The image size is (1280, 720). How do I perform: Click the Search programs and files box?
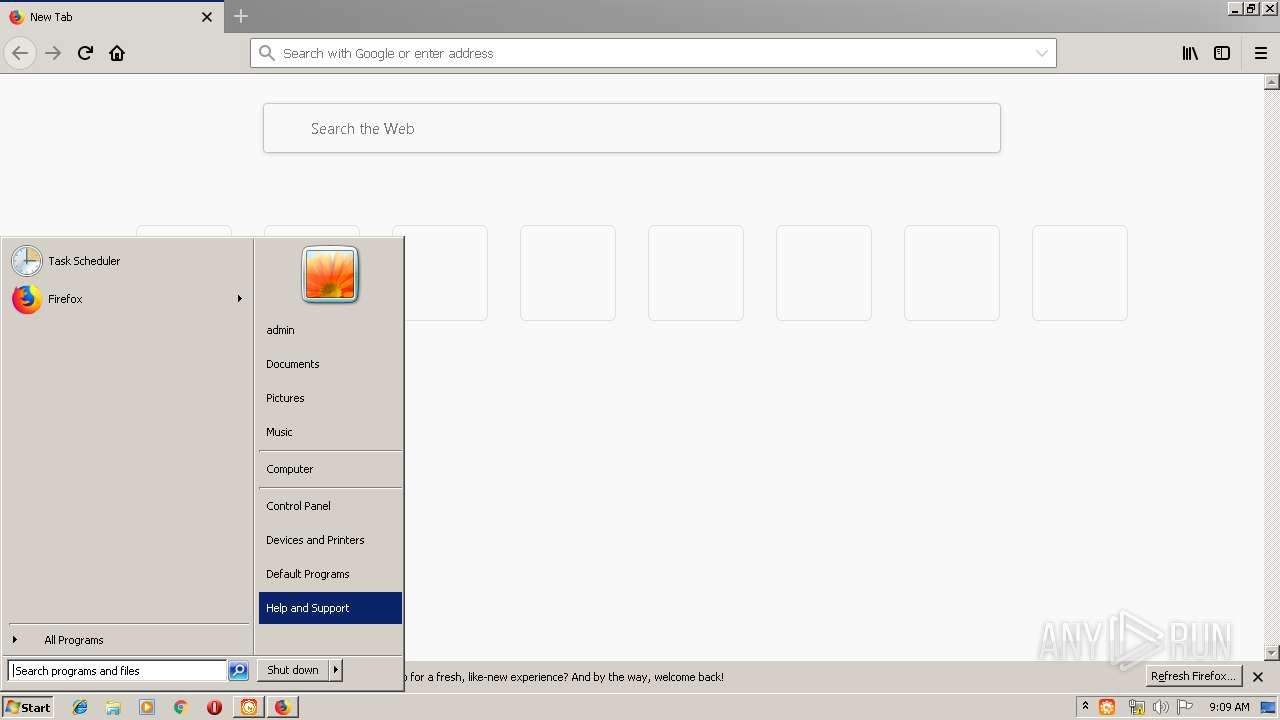point(117,671)
